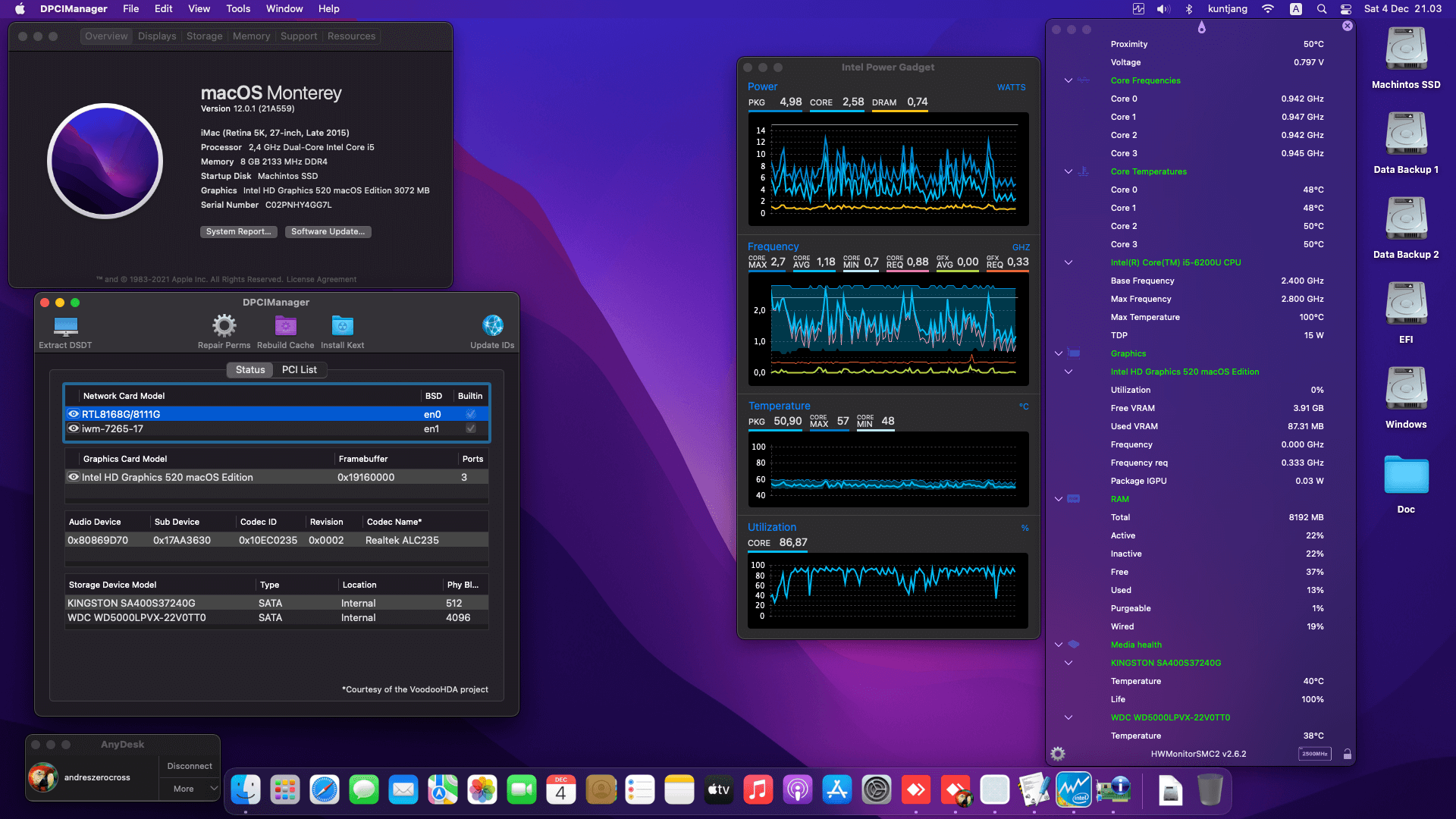Click Disconnect in AnyDesk window
1456x819 pixels.
point(189,766)
